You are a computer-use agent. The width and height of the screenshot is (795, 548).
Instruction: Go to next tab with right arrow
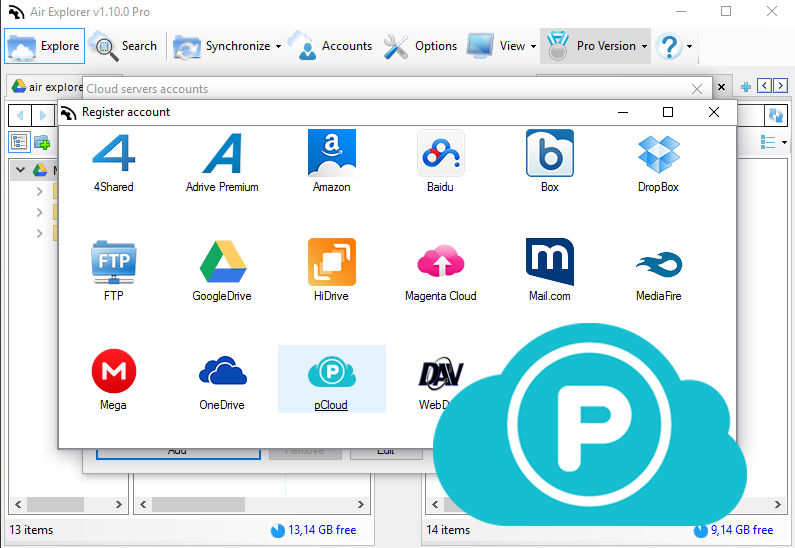[x=780, y=85]
